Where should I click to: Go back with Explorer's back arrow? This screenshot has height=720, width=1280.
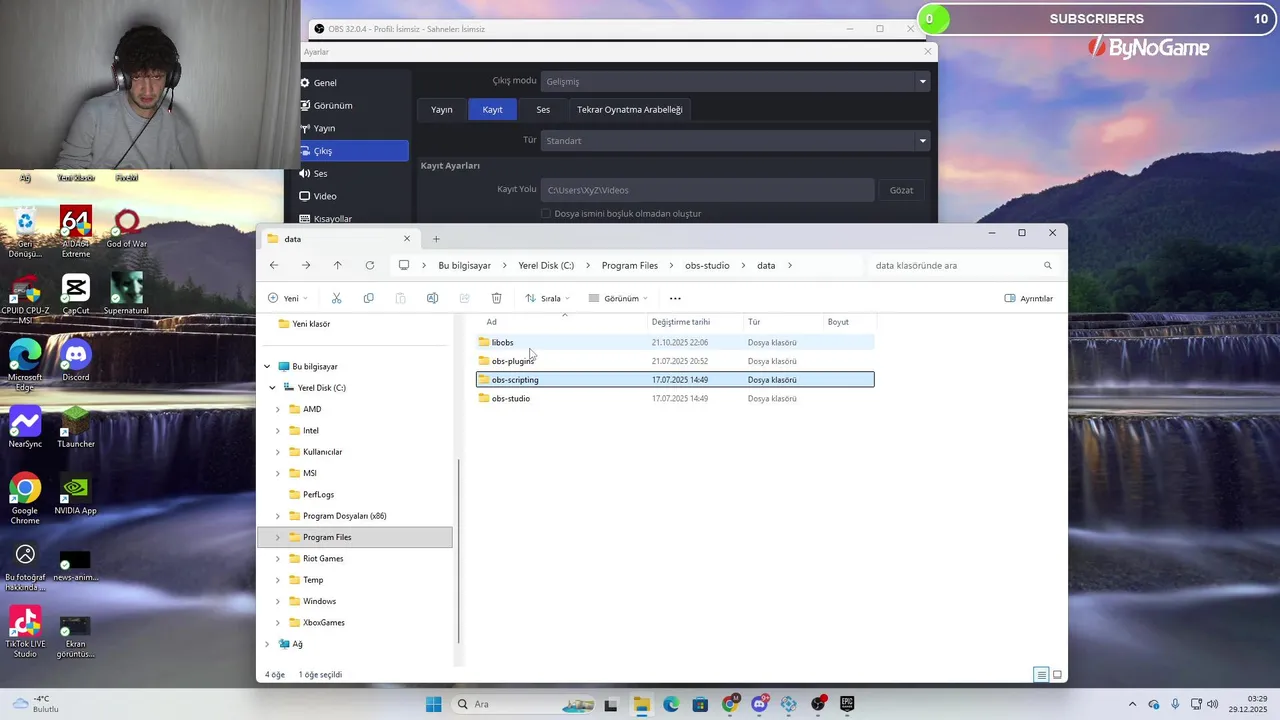click(x=274, y=265)
